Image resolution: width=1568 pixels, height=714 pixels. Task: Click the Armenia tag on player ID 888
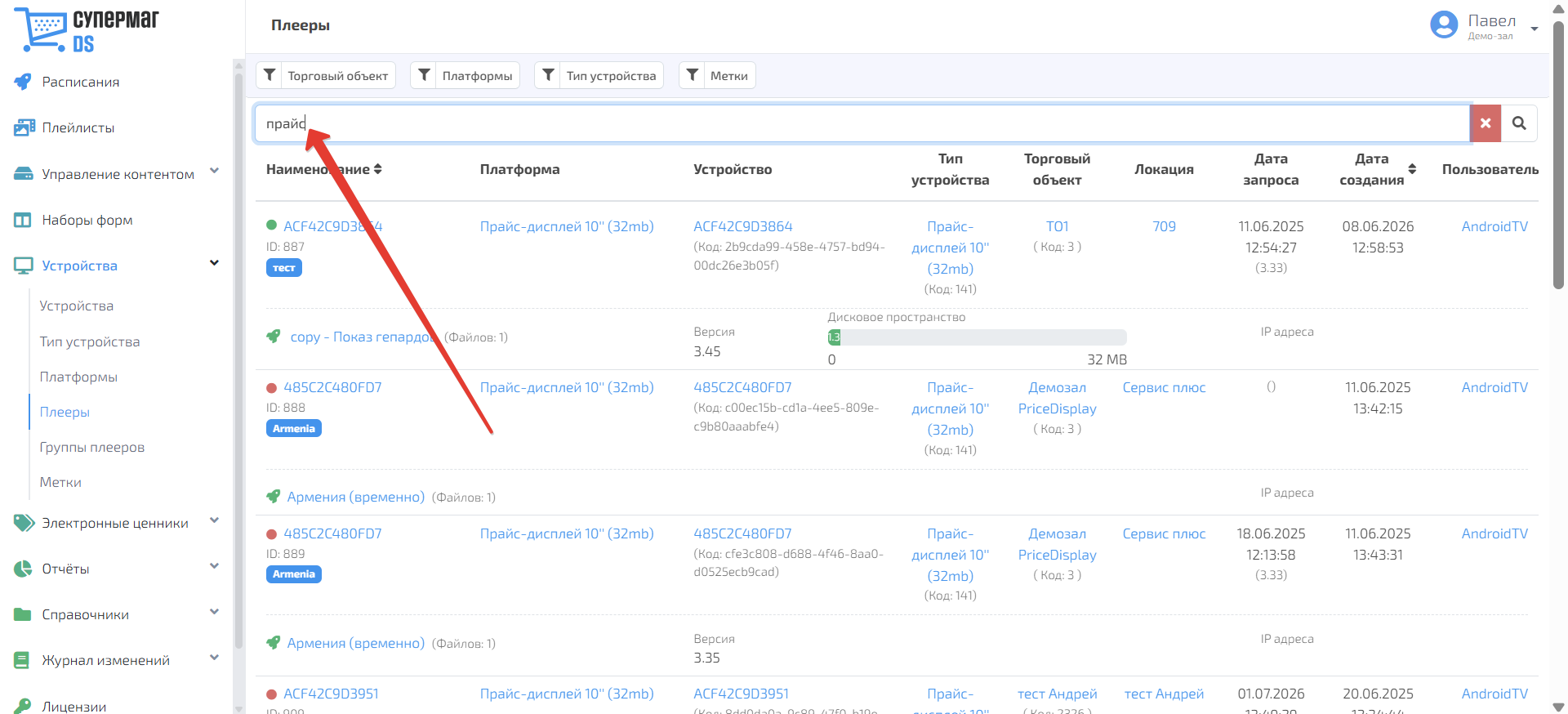(294, 428)
